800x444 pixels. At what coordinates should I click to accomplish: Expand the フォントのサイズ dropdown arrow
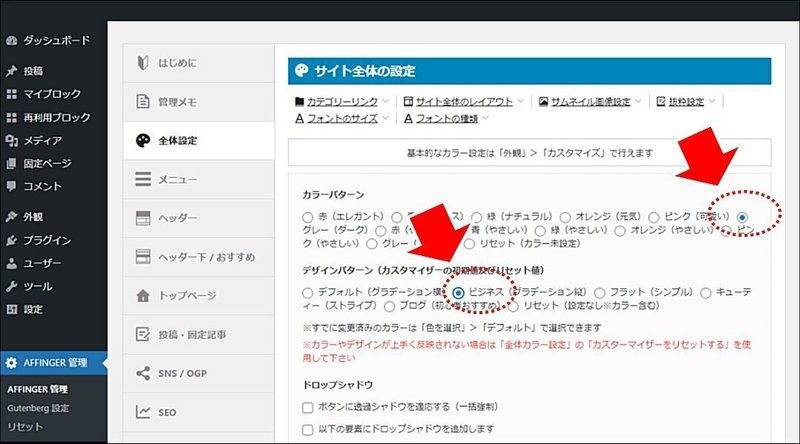[x=385, y=118]
